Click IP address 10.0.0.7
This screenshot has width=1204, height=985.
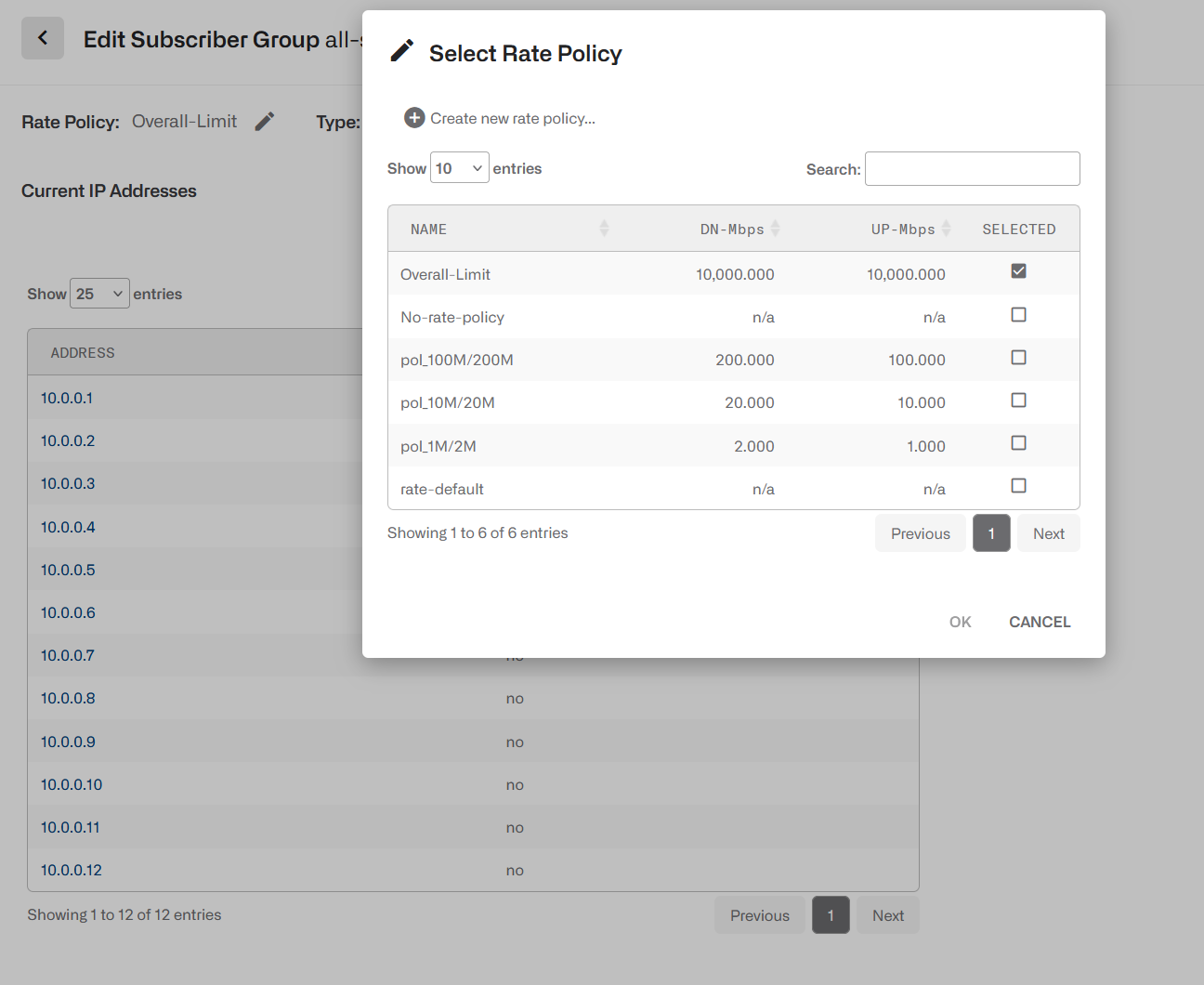[x=68, y=655]
